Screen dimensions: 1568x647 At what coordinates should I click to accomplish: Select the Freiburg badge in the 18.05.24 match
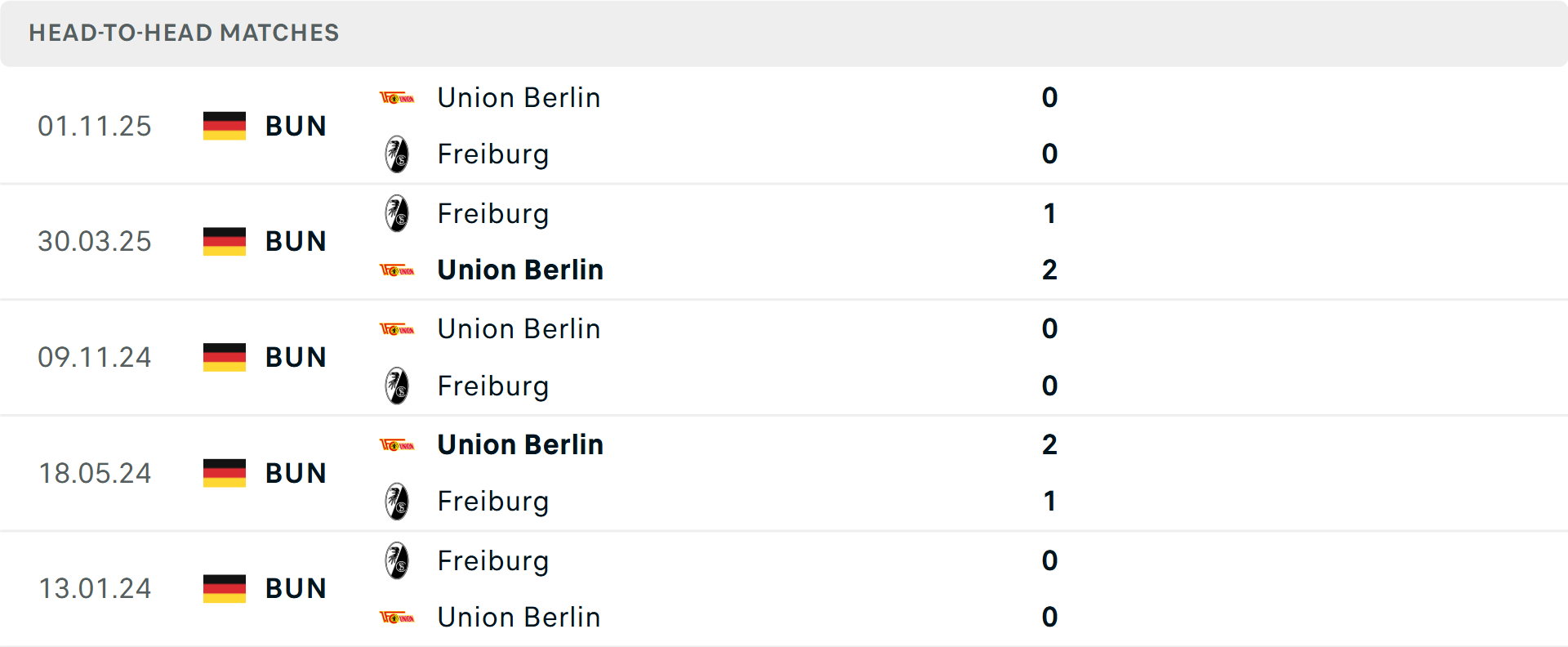398,502
